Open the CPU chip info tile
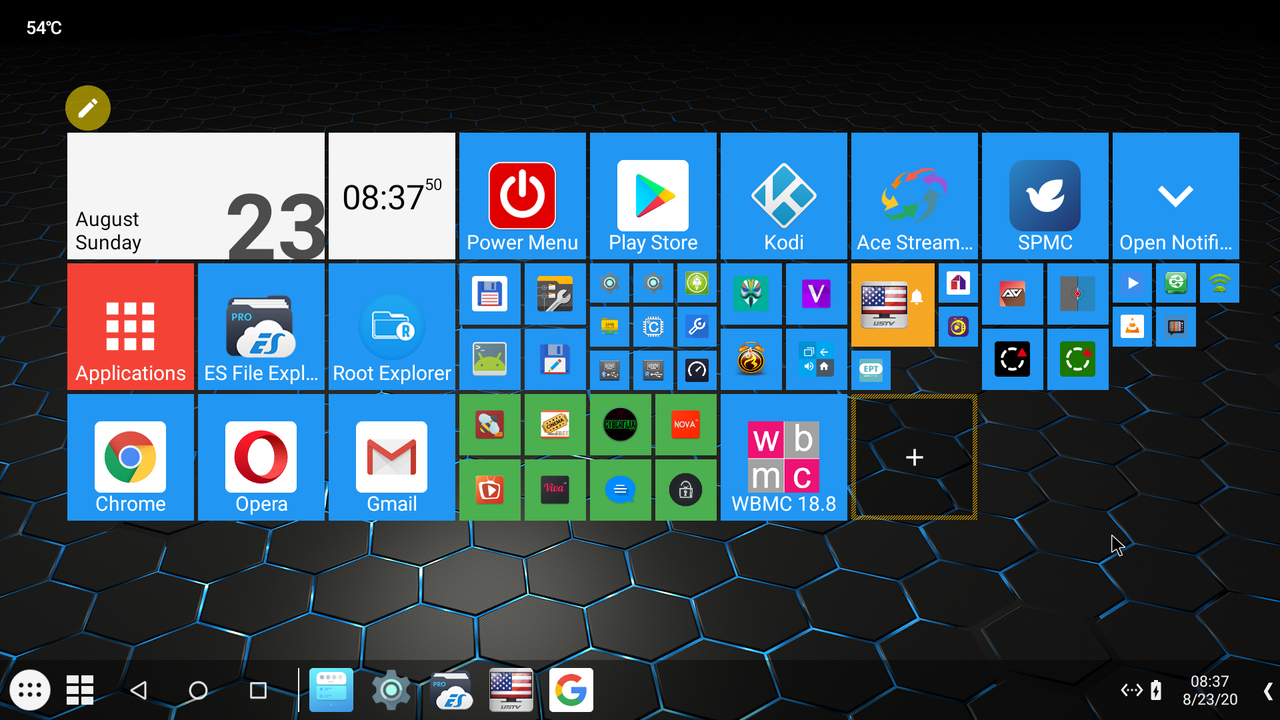 click(x=653, y=326)
